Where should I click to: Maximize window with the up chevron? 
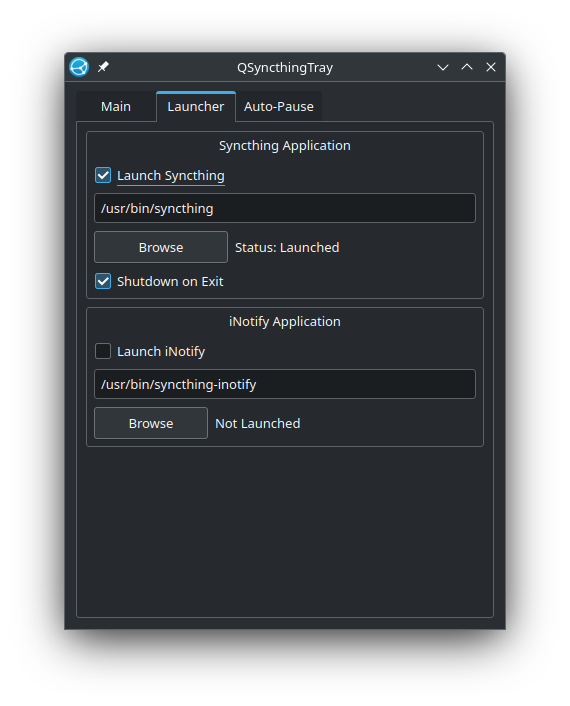pyautogui.click(x=467, y=67)
